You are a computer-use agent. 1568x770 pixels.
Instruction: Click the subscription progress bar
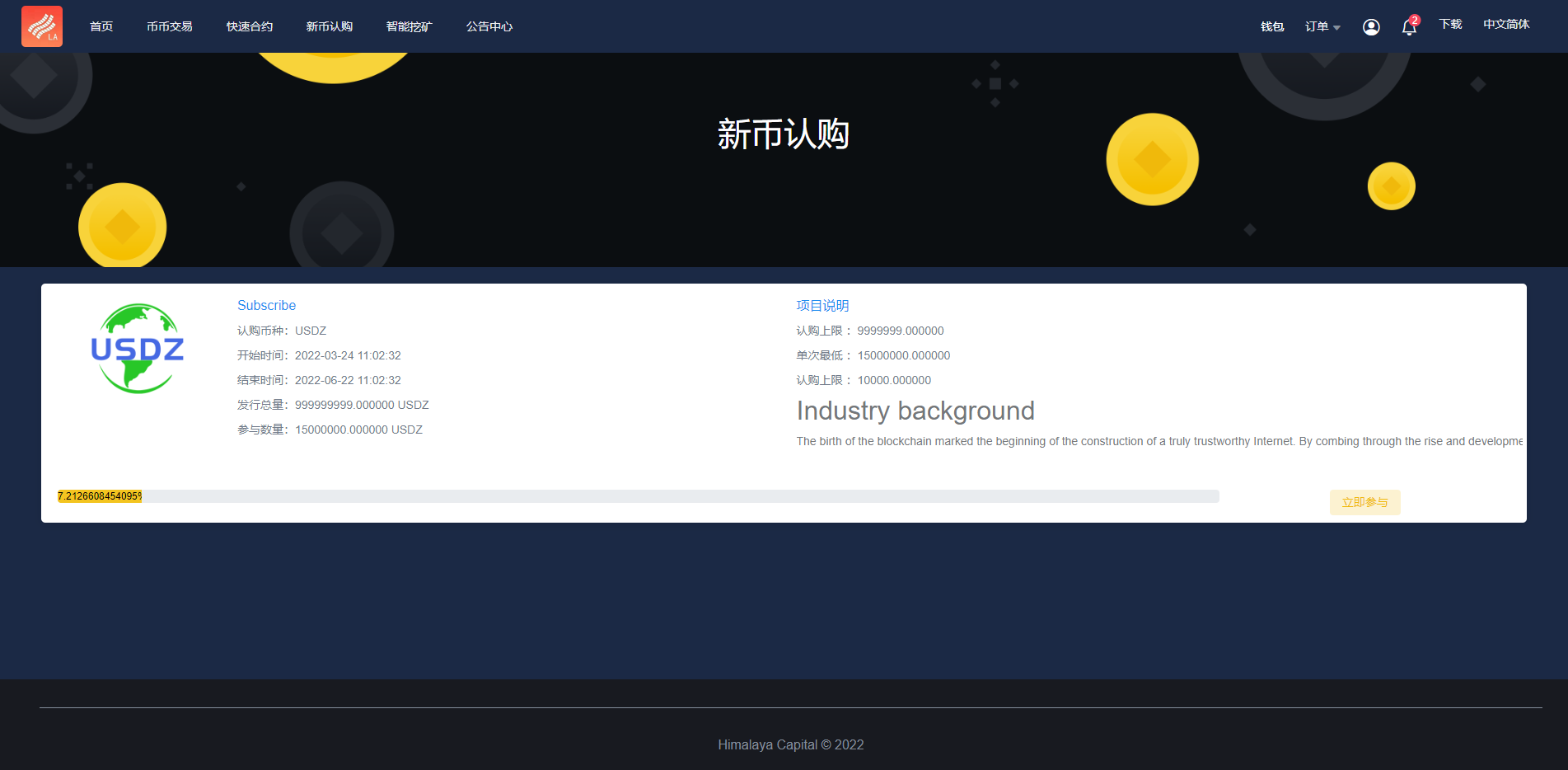coord(637,495)
